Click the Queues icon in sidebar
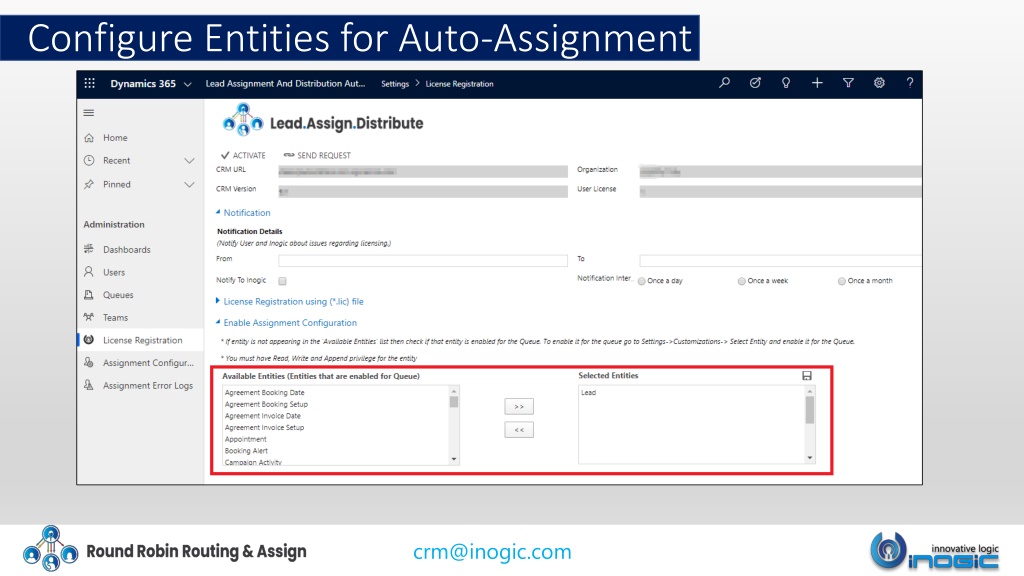 89,295
